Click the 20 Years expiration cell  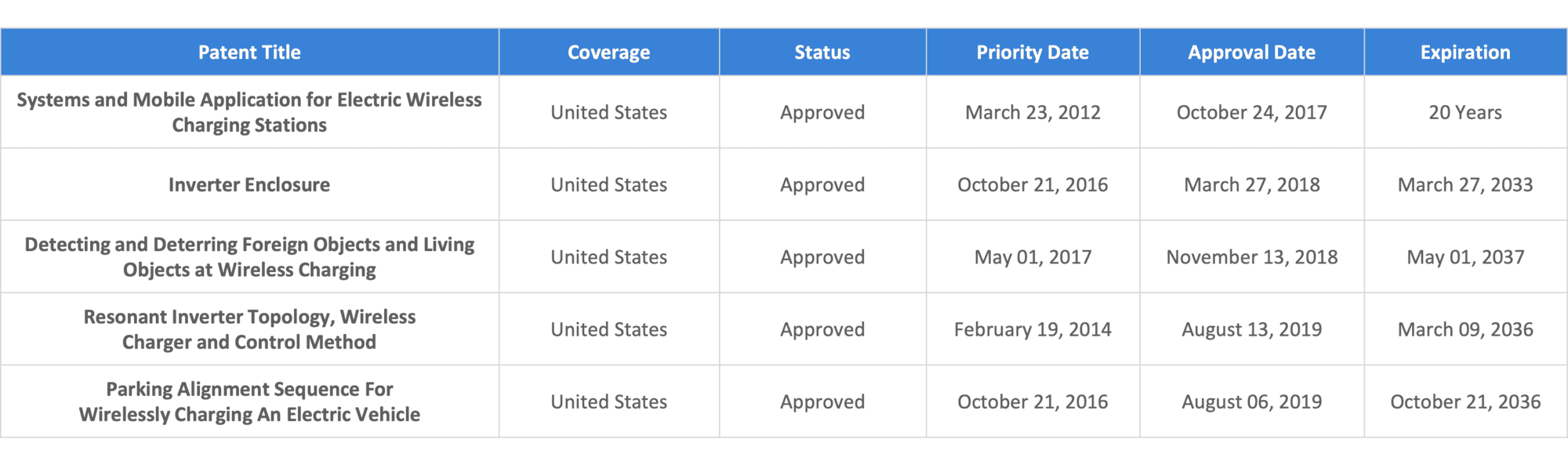pyautogui.click(x=1465, y=113)
